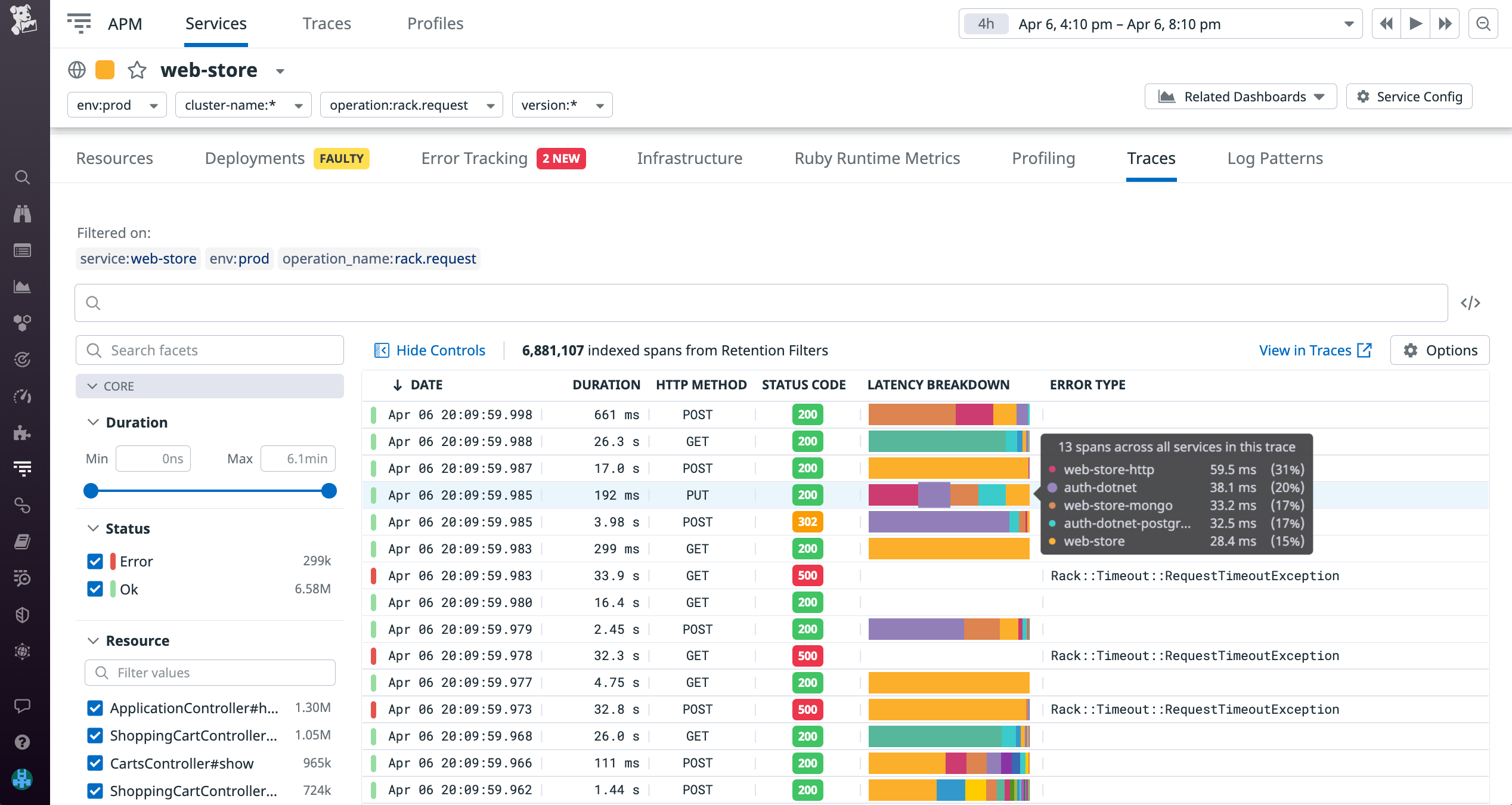Uncheck the Error status filter
Screen dimensions: 1512x805
[95, 561]
